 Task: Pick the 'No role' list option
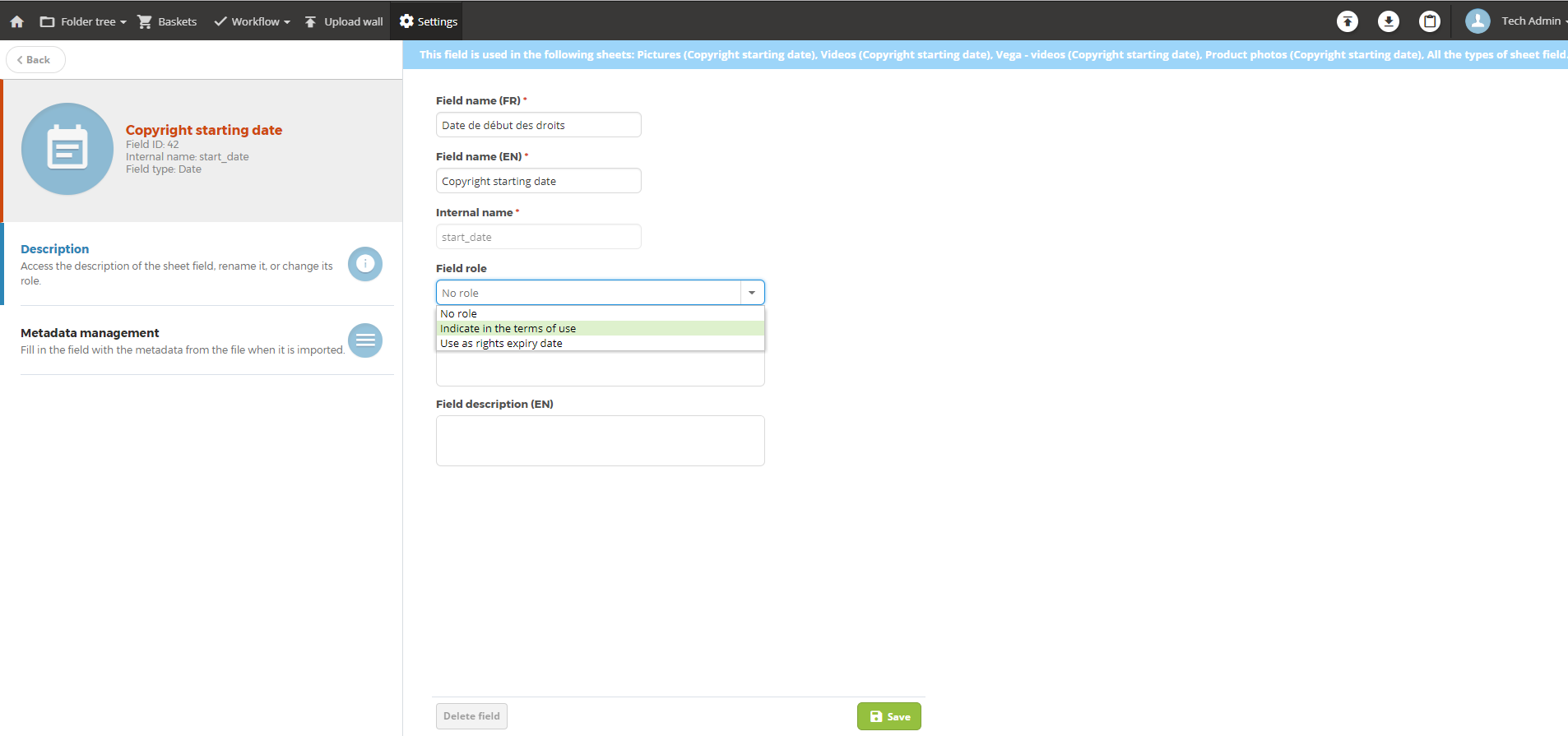[x=458, y=313]
